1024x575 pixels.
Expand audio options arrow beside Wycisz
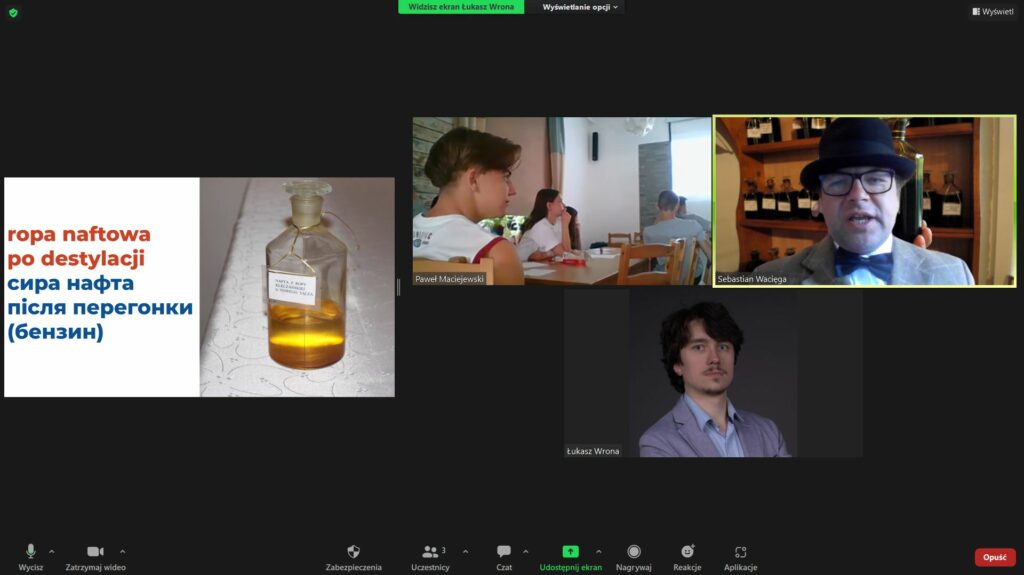pyautogui.click(x=52, y=551)
